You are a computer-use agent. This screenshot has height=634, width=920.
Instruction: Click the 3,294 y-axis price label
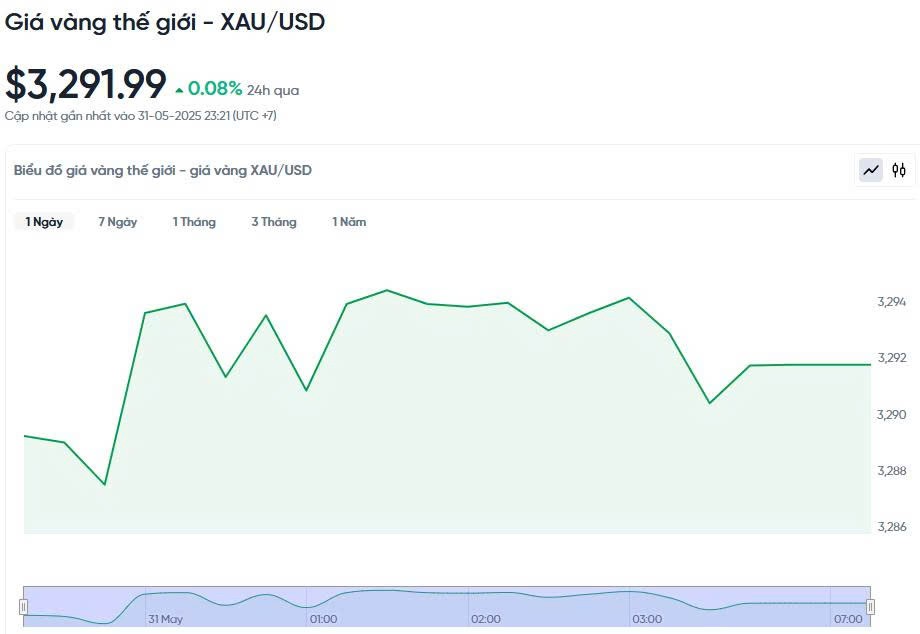coord(891,302)
